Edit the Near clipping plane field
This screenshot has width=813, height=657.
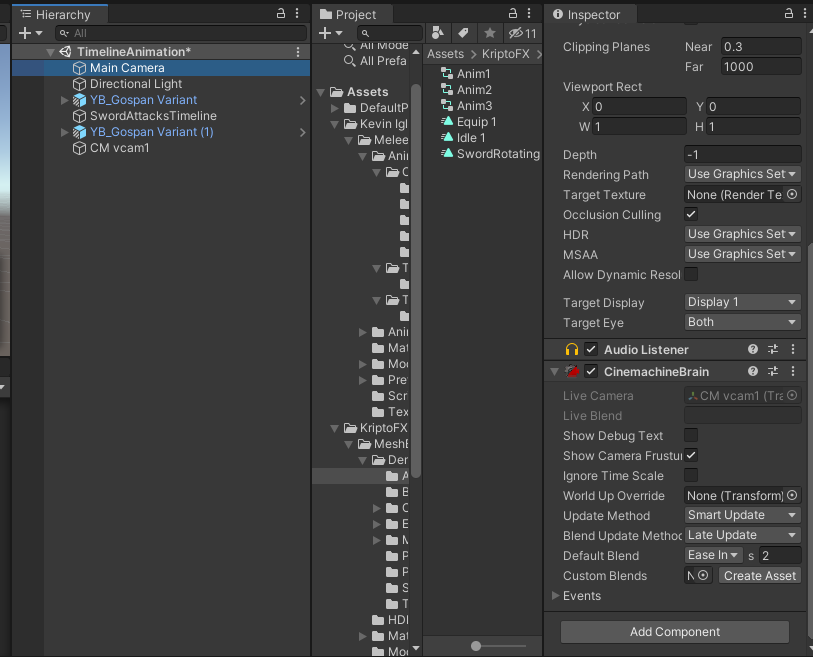(x=761, y=47)
